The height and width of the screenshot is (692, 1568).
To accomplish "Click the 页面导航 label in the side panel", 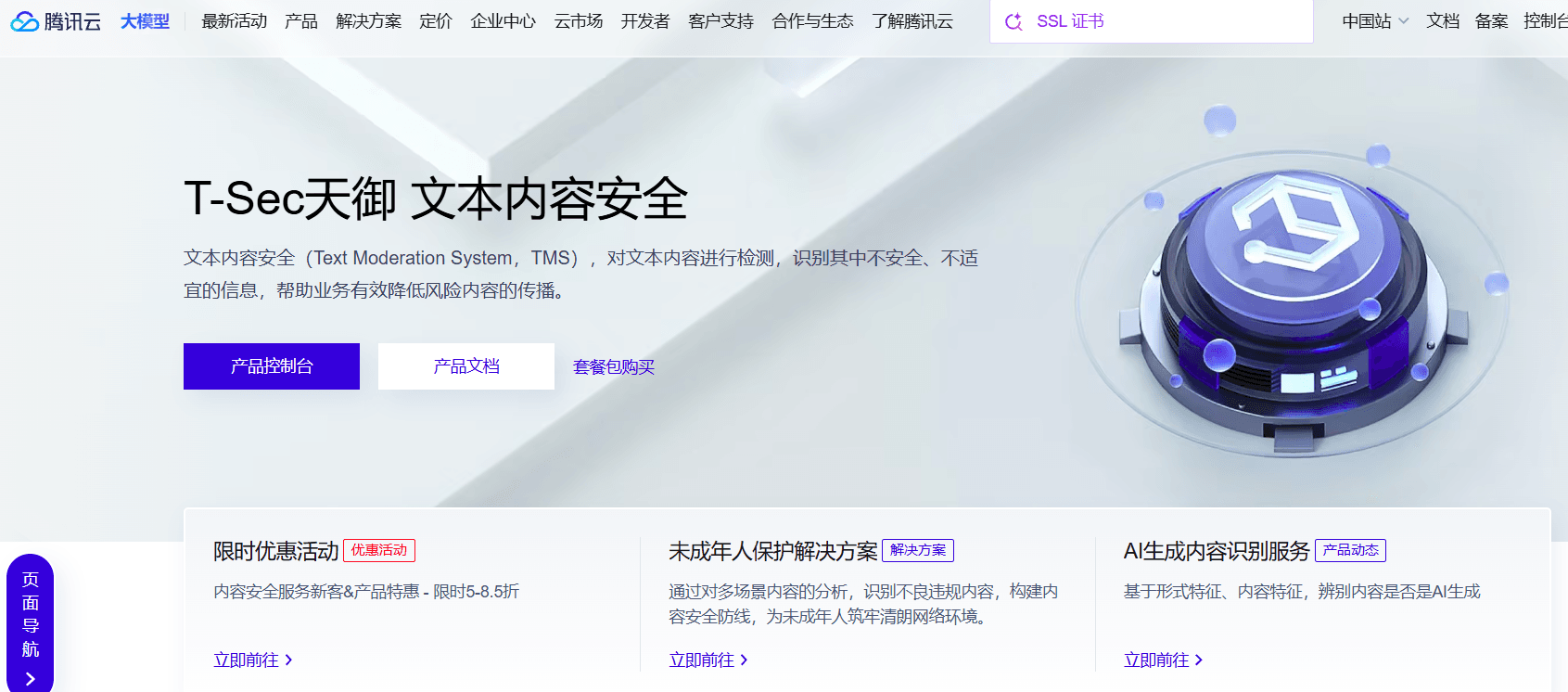I will click(x=31, y=614).
